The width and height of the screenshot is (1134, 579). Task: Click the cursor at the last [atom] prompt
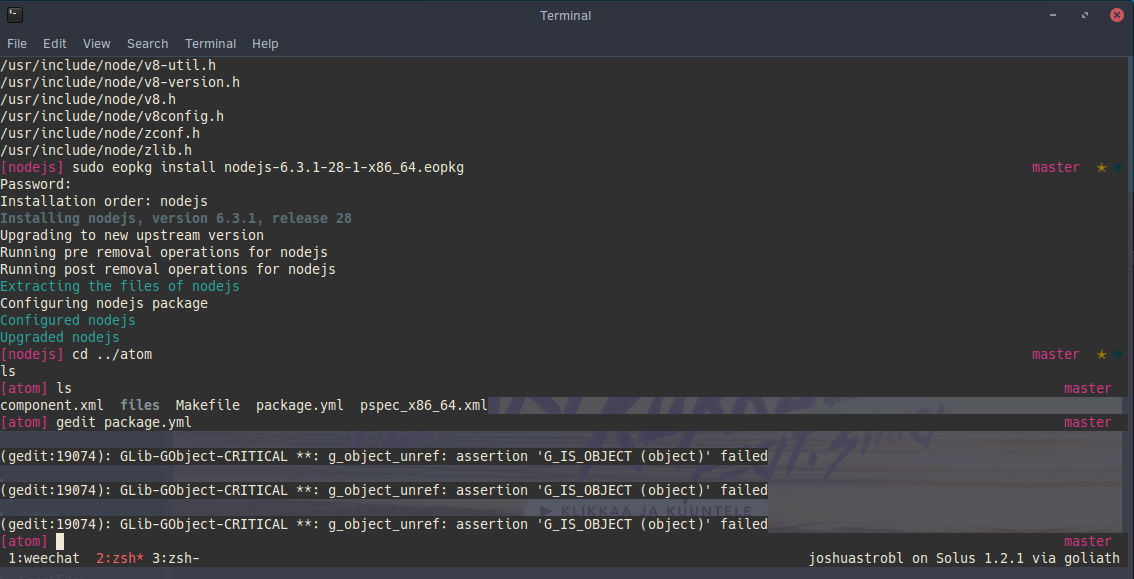[60, 541]
